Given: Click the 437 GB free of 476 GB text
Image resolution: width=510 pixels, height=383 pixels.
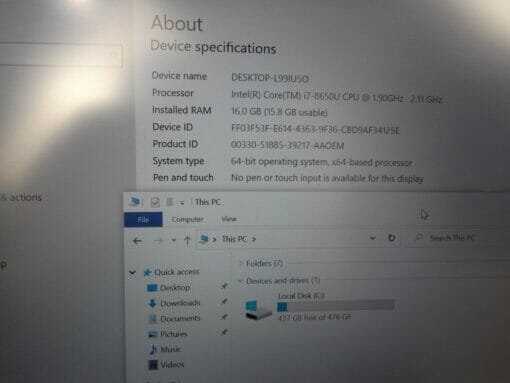Looking at the screenshot, I should coord(314,317).
